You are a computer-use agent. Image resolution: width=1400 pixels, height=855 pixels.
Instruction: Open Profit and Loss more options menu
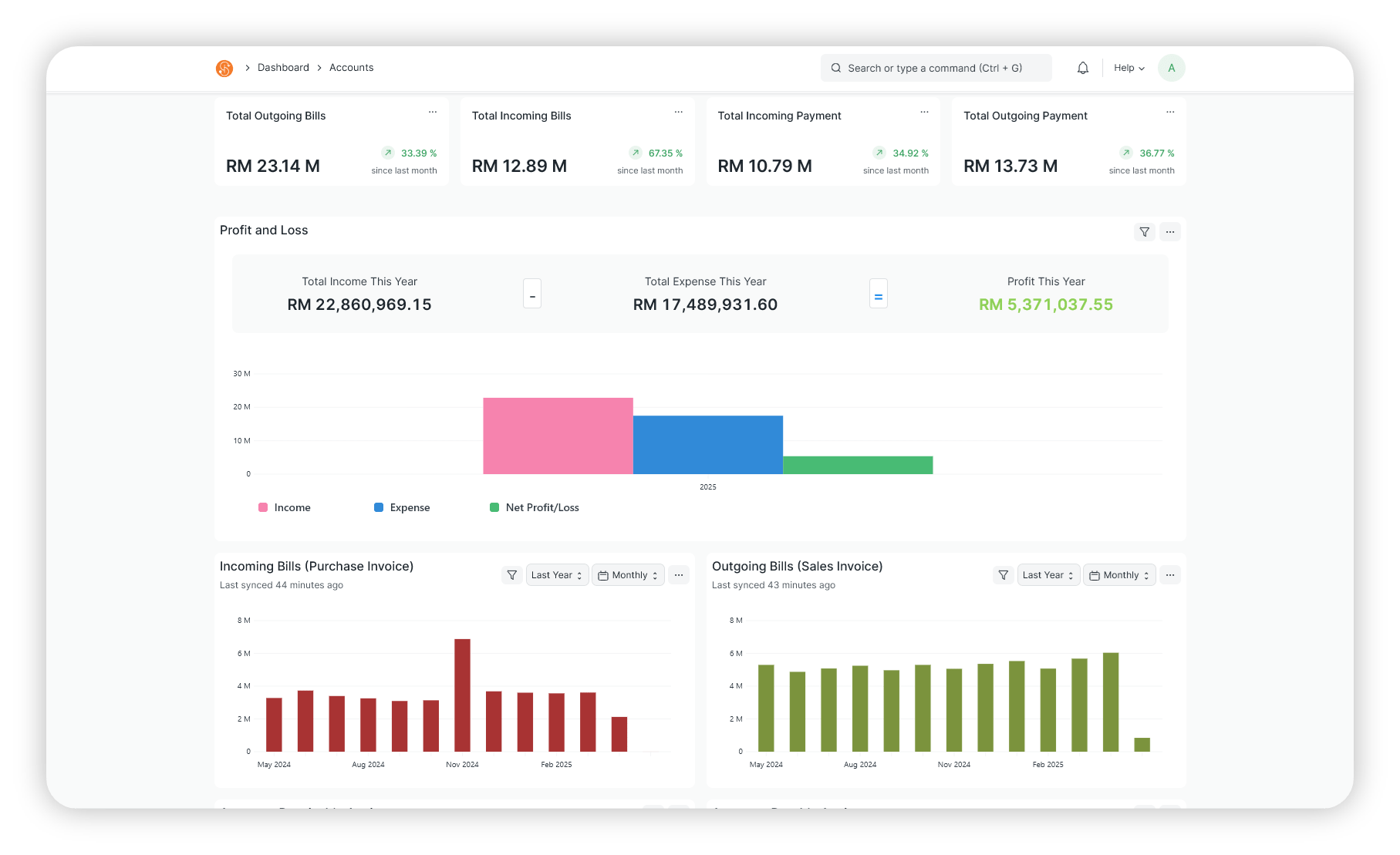(1170, 232)
